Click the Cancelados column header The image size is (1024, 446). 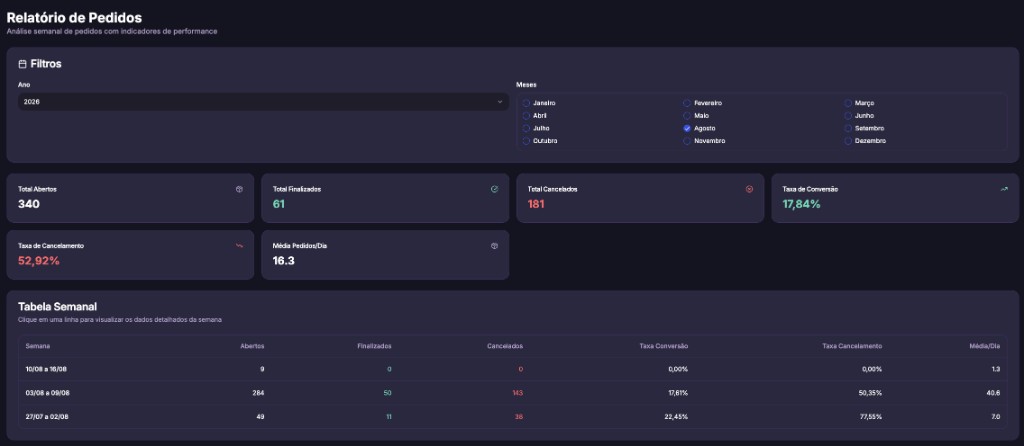click(x=505, y=346)
